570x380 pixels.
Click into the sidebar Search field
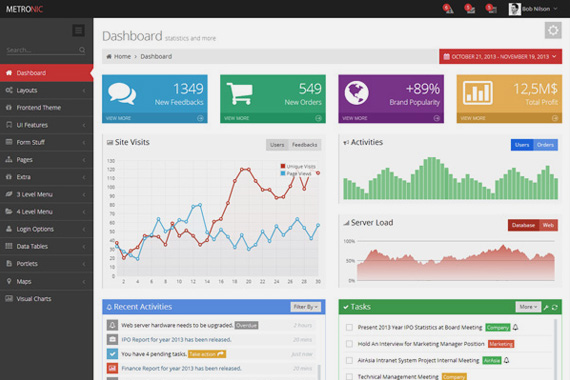pyautogui.click(x=42, y=50)
